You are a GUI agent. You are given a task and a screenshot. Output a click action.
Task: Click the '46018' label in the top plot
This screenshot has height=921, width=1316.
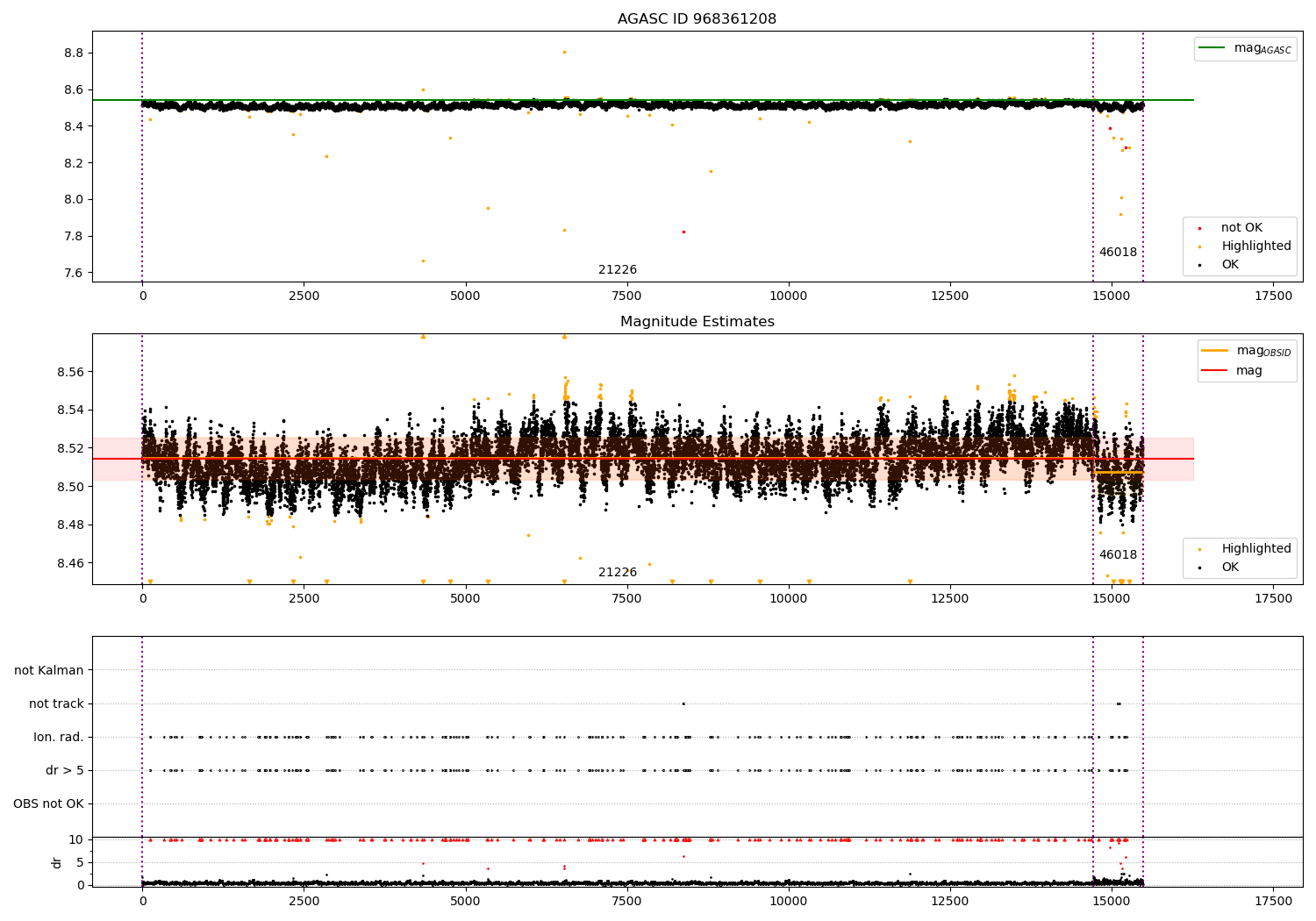(1118, 252)
